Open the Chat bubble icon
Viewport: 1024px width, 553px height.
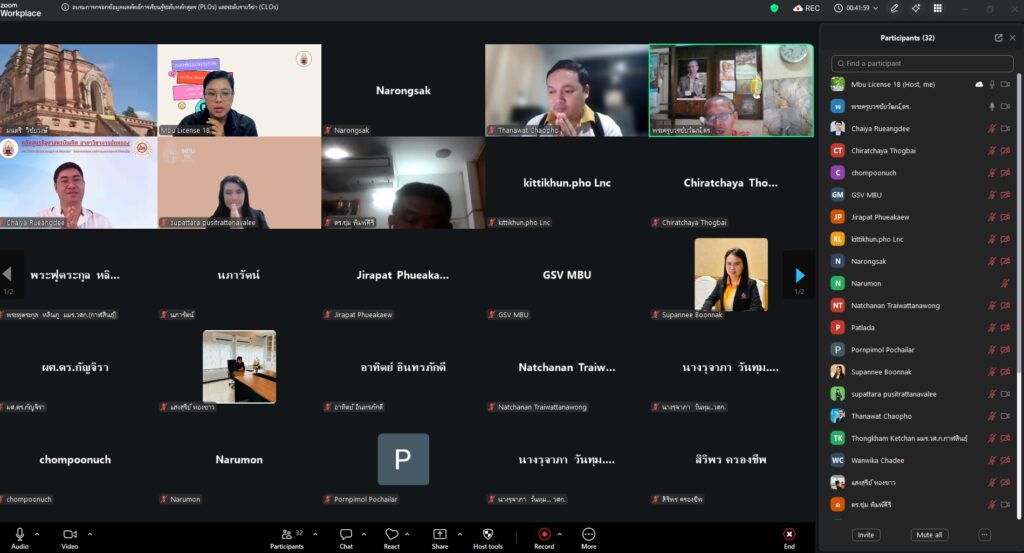[x=346, y=535]
